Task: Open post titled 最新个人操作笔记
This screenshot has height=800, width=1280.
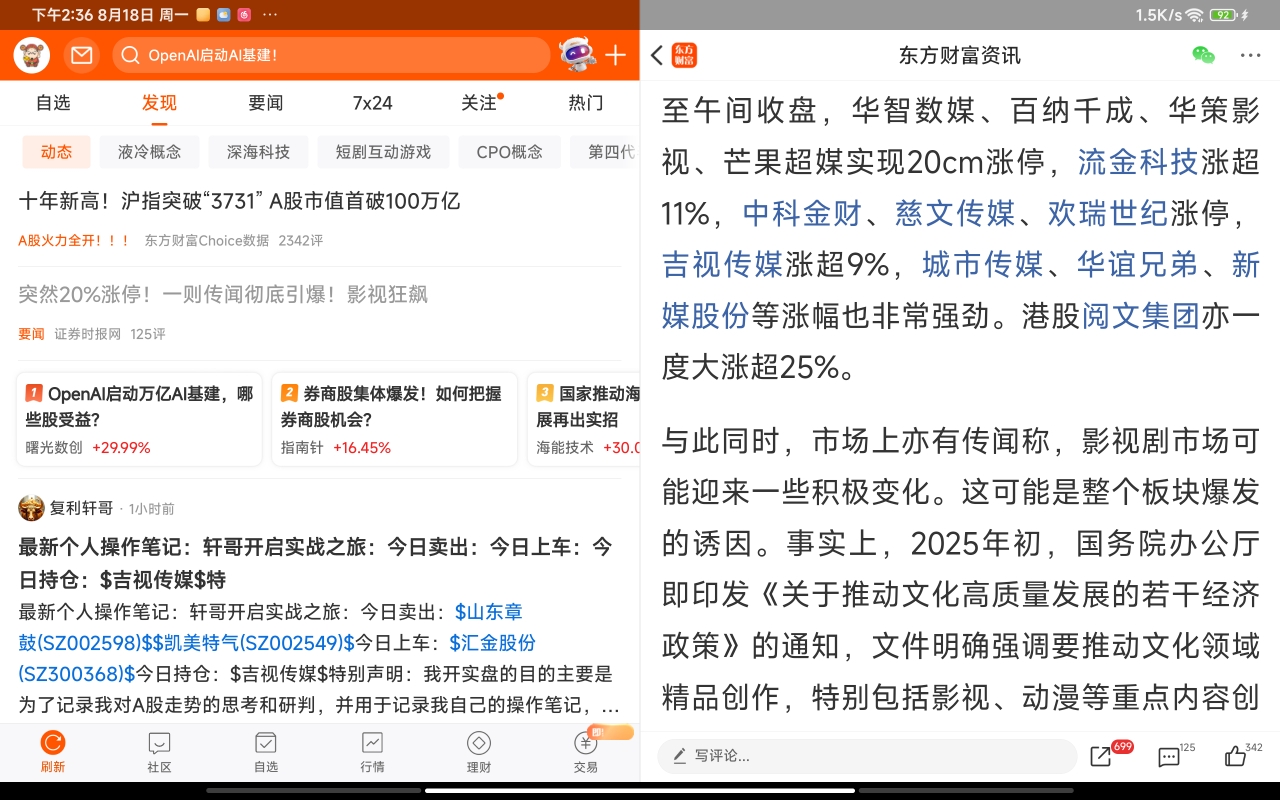Action: [x=316, y=563]
